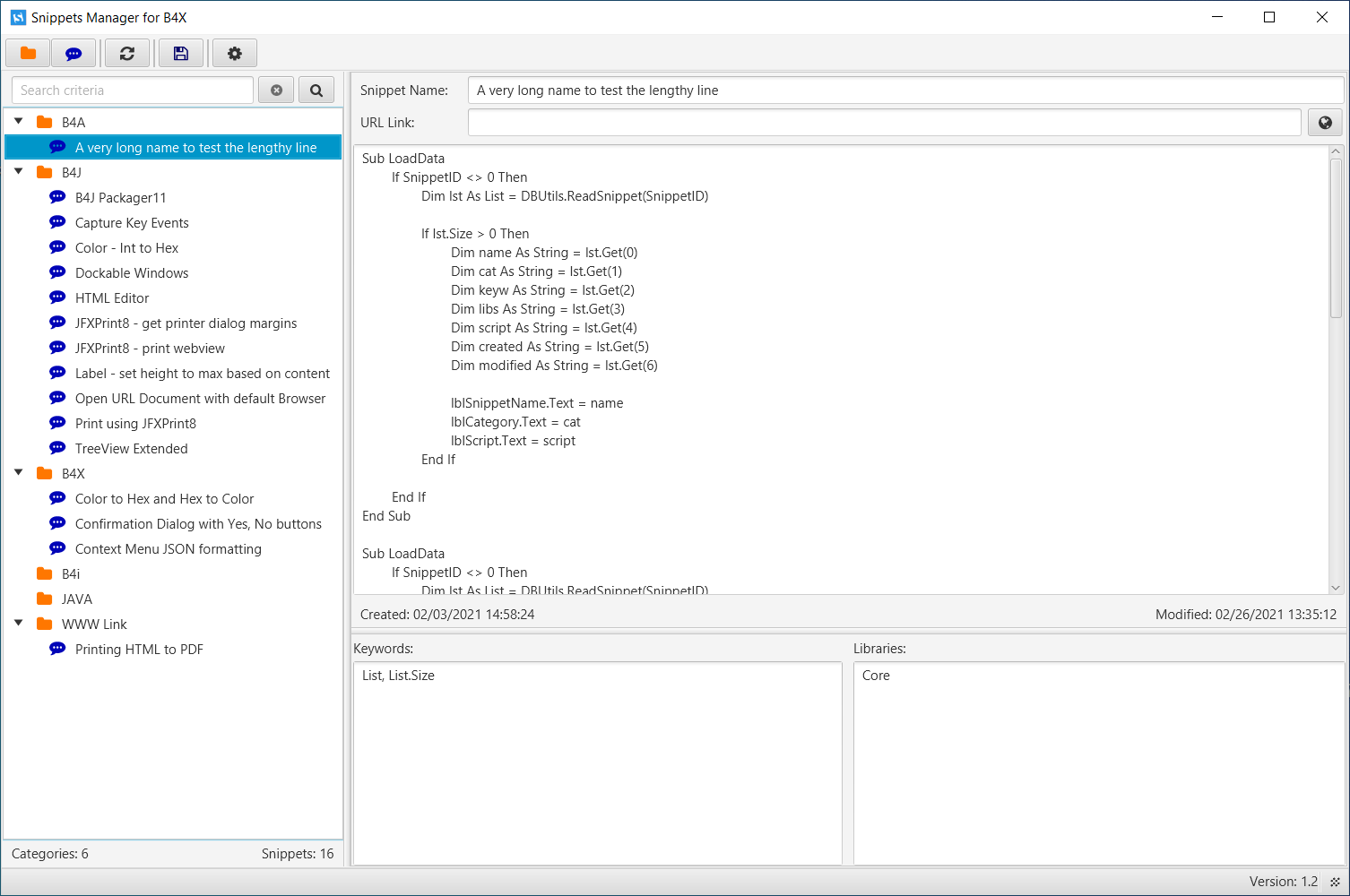
Task: Click the refresh toolbar button
Action: click(127, 54)
